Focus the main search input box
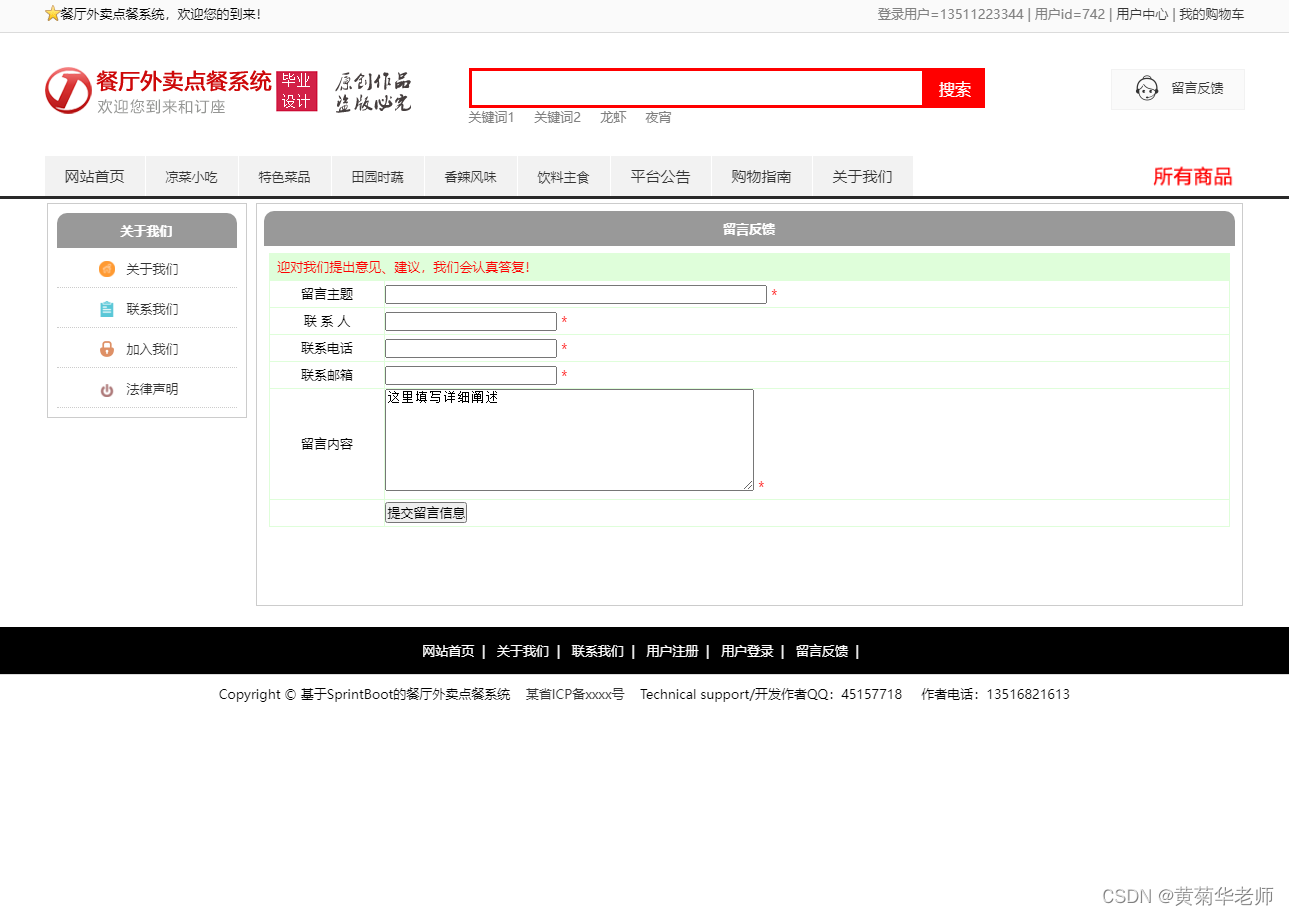Image resolution: width=1289 pixels, height=916 pixels. pyautogui.click(x=696, y=89)
